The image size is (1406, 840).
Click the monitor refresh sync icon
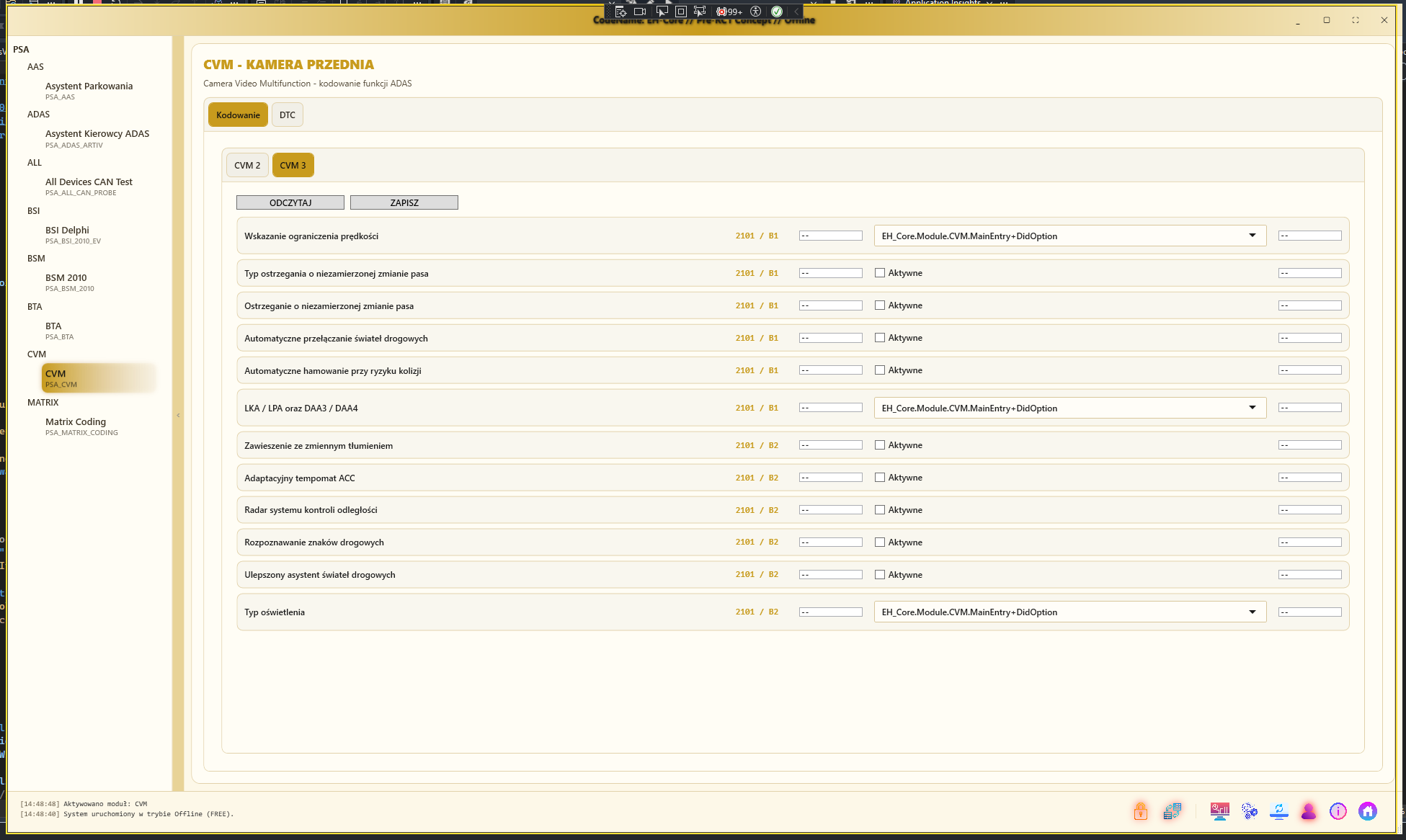1279,811
